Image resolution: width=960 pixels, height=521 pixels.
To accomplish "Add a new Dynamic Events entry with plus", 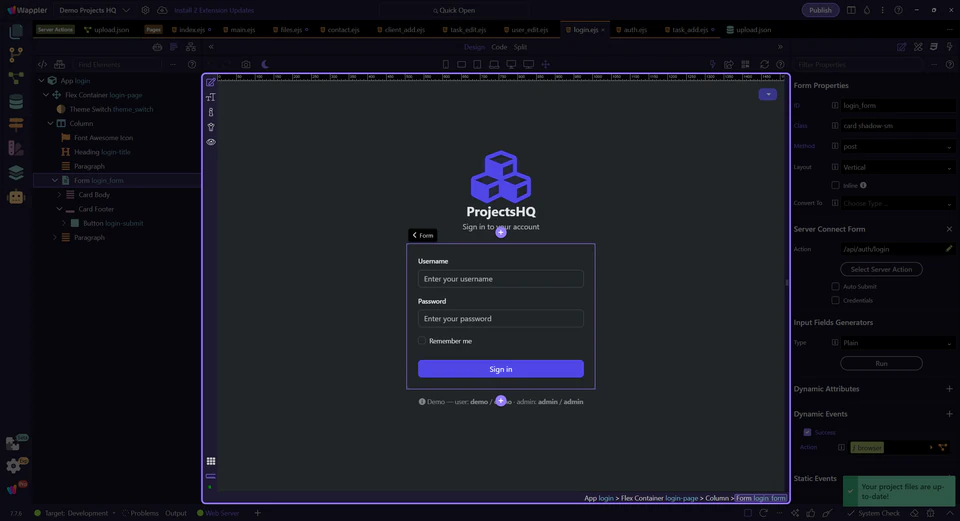I will (x=949, y=414).
